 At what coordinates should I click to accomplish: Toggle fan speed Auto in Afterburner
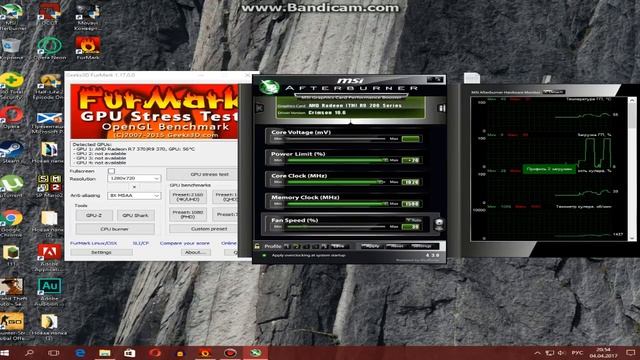(x=414, y=220)
